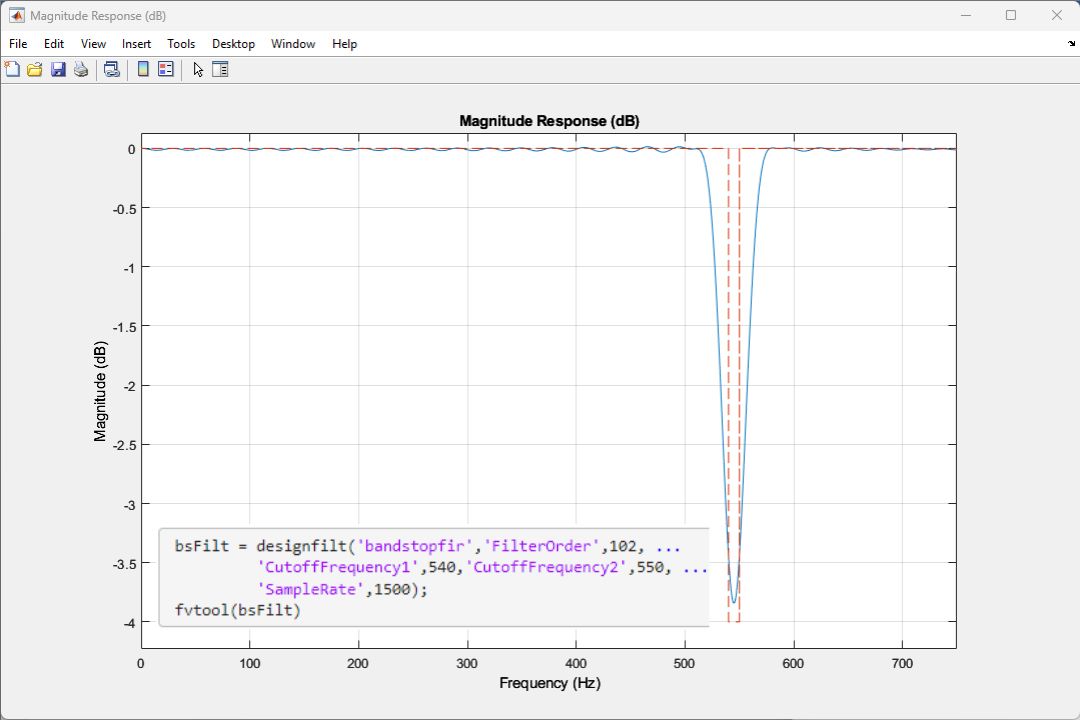Insert a colorbar from the toolbar

(143, 70)
